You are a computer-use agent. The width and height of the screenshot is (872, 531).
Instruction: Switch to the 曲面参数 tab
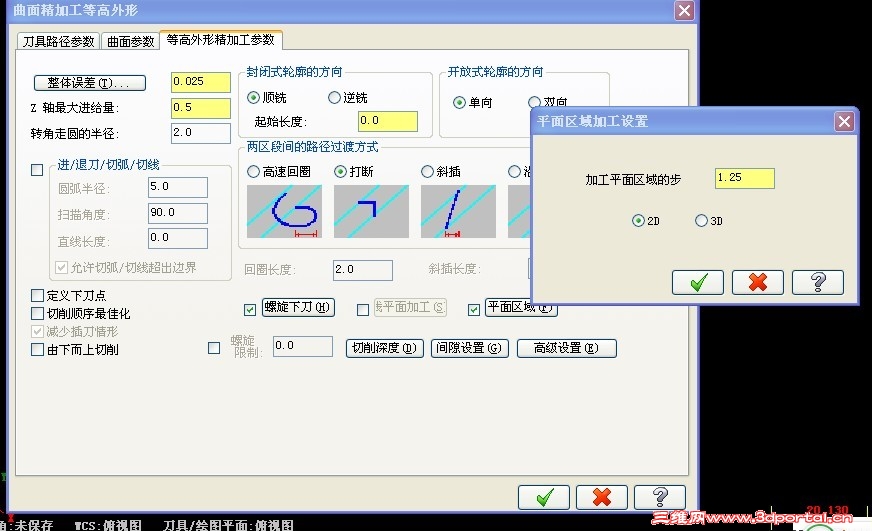(x=130, y=42)
